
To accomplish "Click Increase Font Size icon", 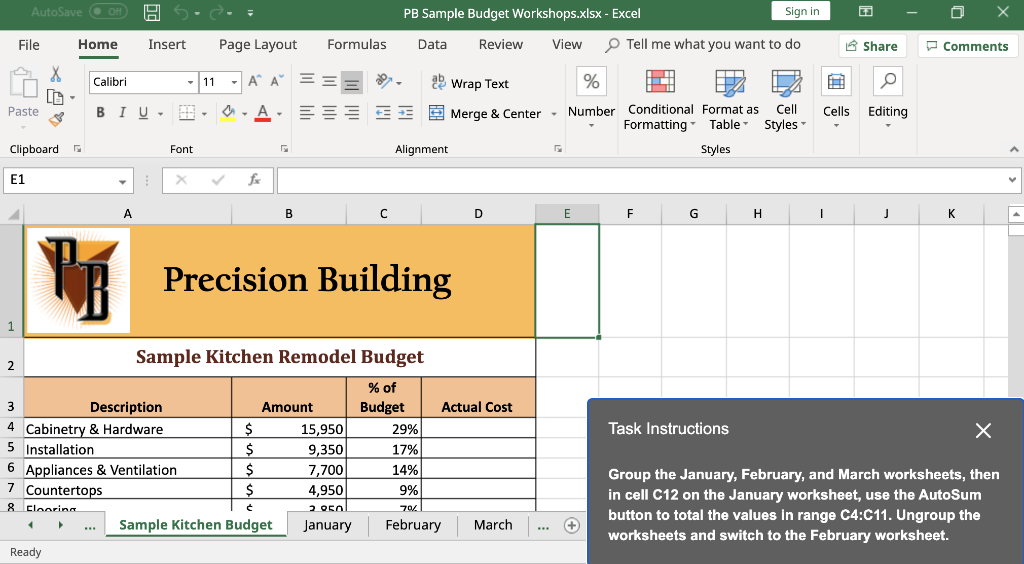I will tap(255, 81).
